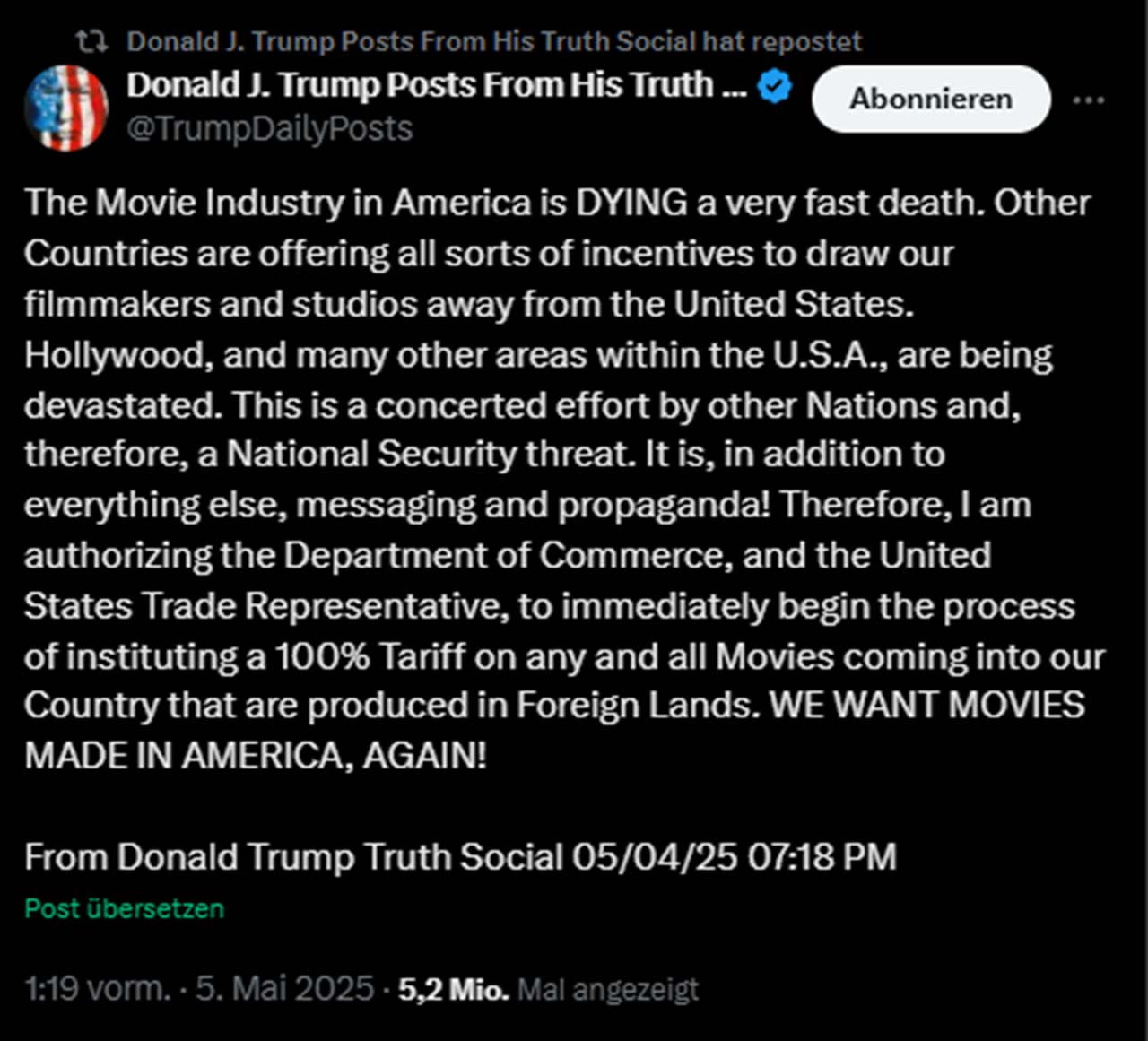
Task: Click the Post übersetzen link
Action: click(125, 908)
